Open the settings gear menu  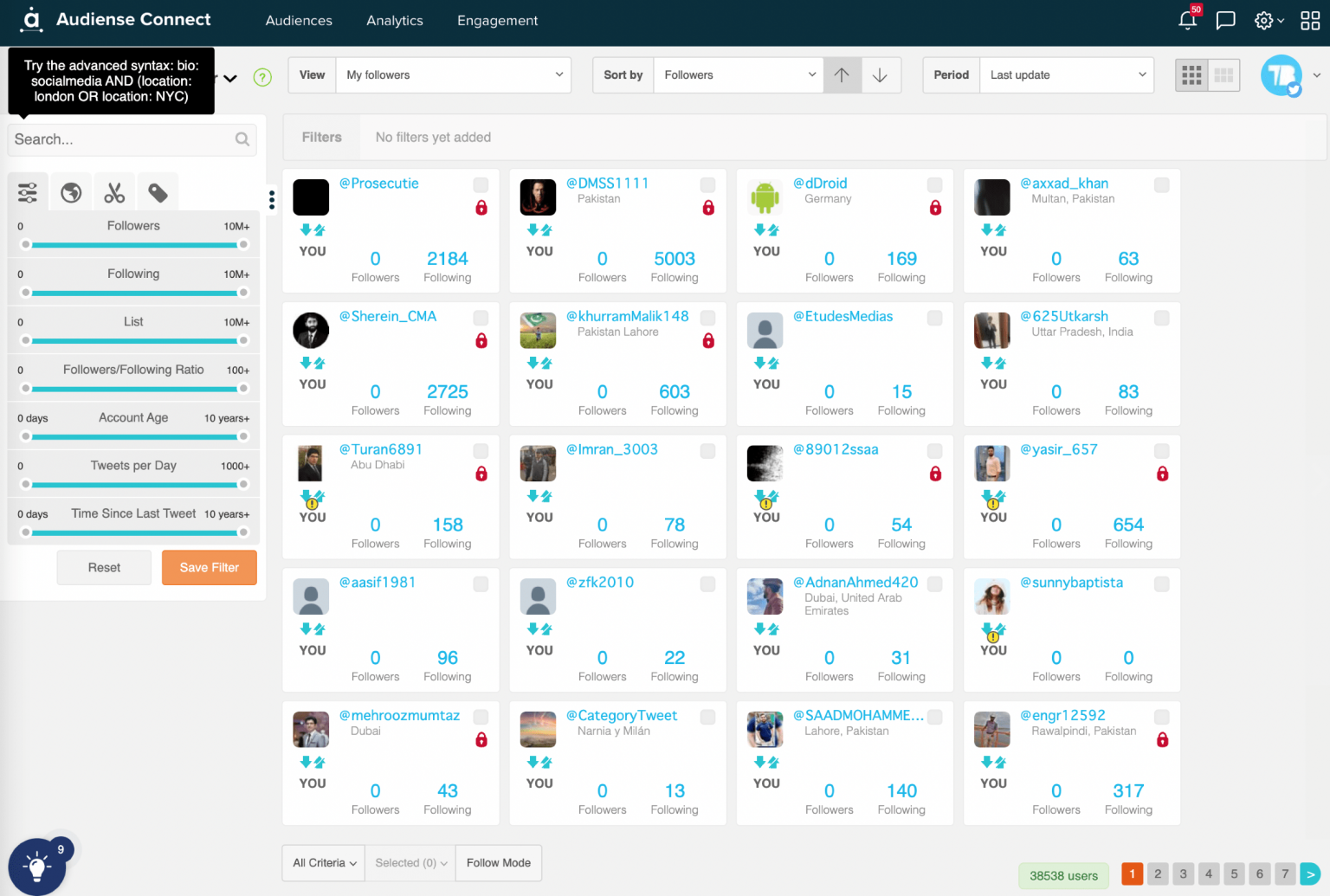(x=1264, y=20)
